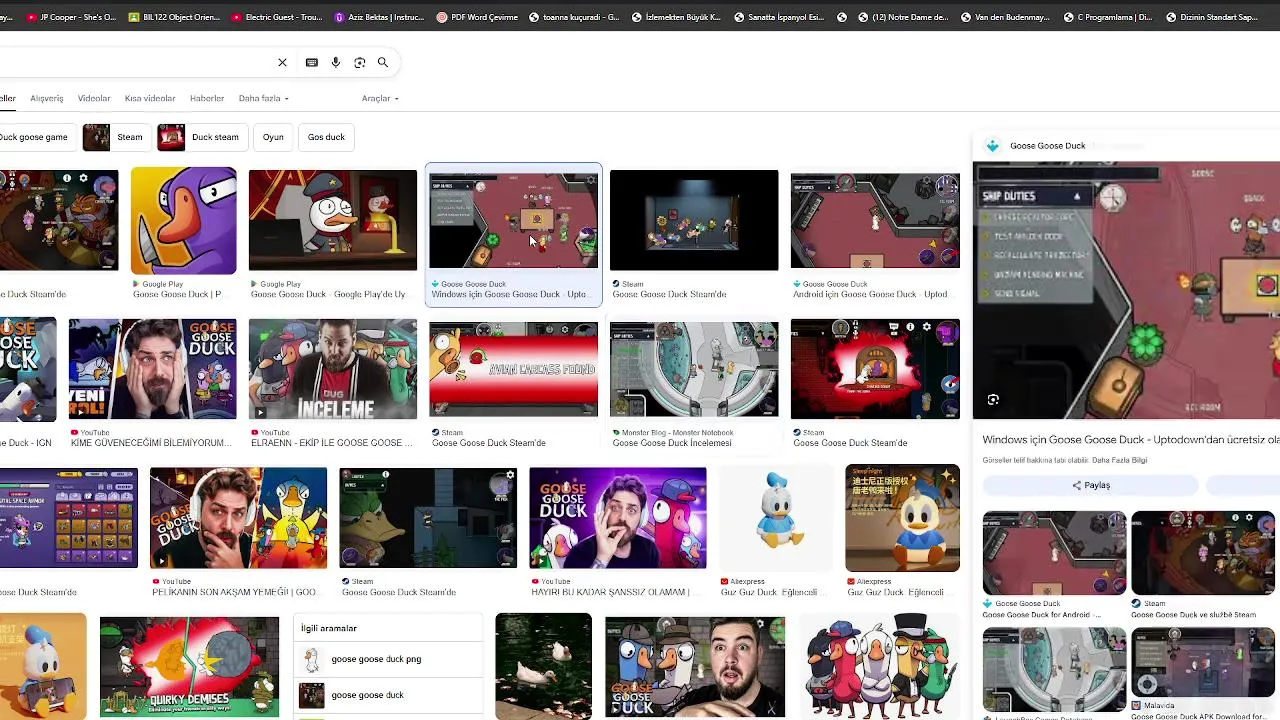Open the Quirky Demises thumbnail

tap(189, 667)
